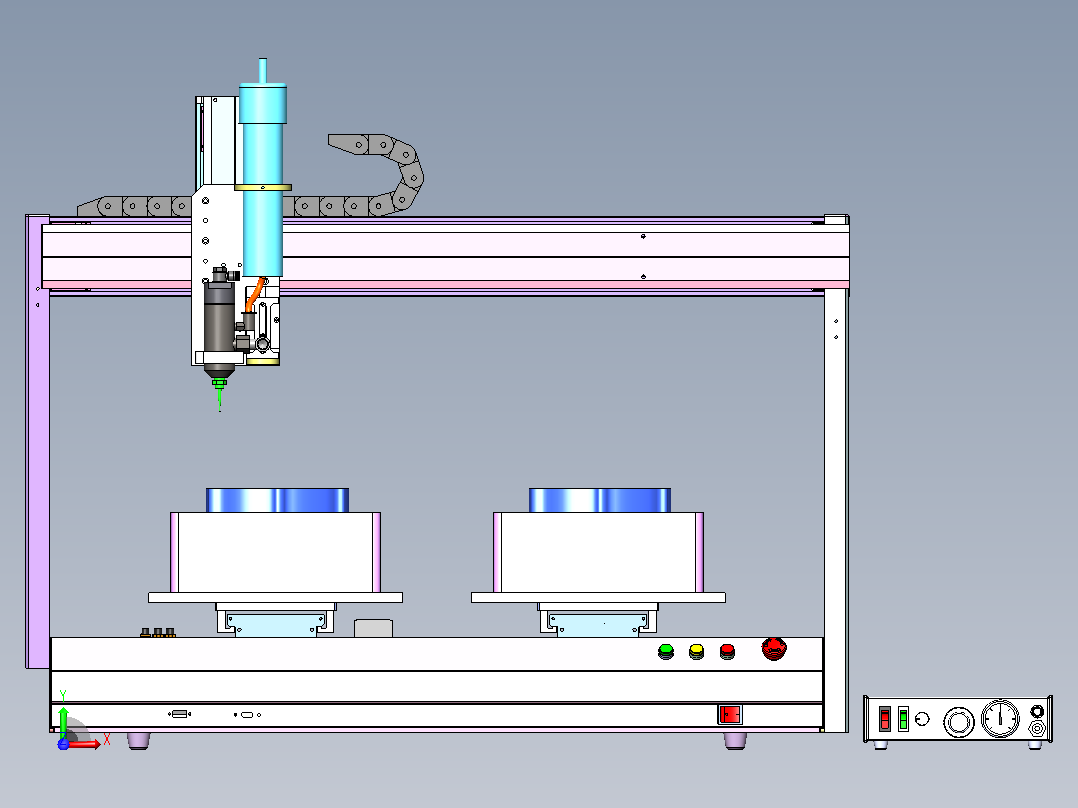
Task: Select the pressure gauge dial on the controller box
Action: [x=1000, y=719]
